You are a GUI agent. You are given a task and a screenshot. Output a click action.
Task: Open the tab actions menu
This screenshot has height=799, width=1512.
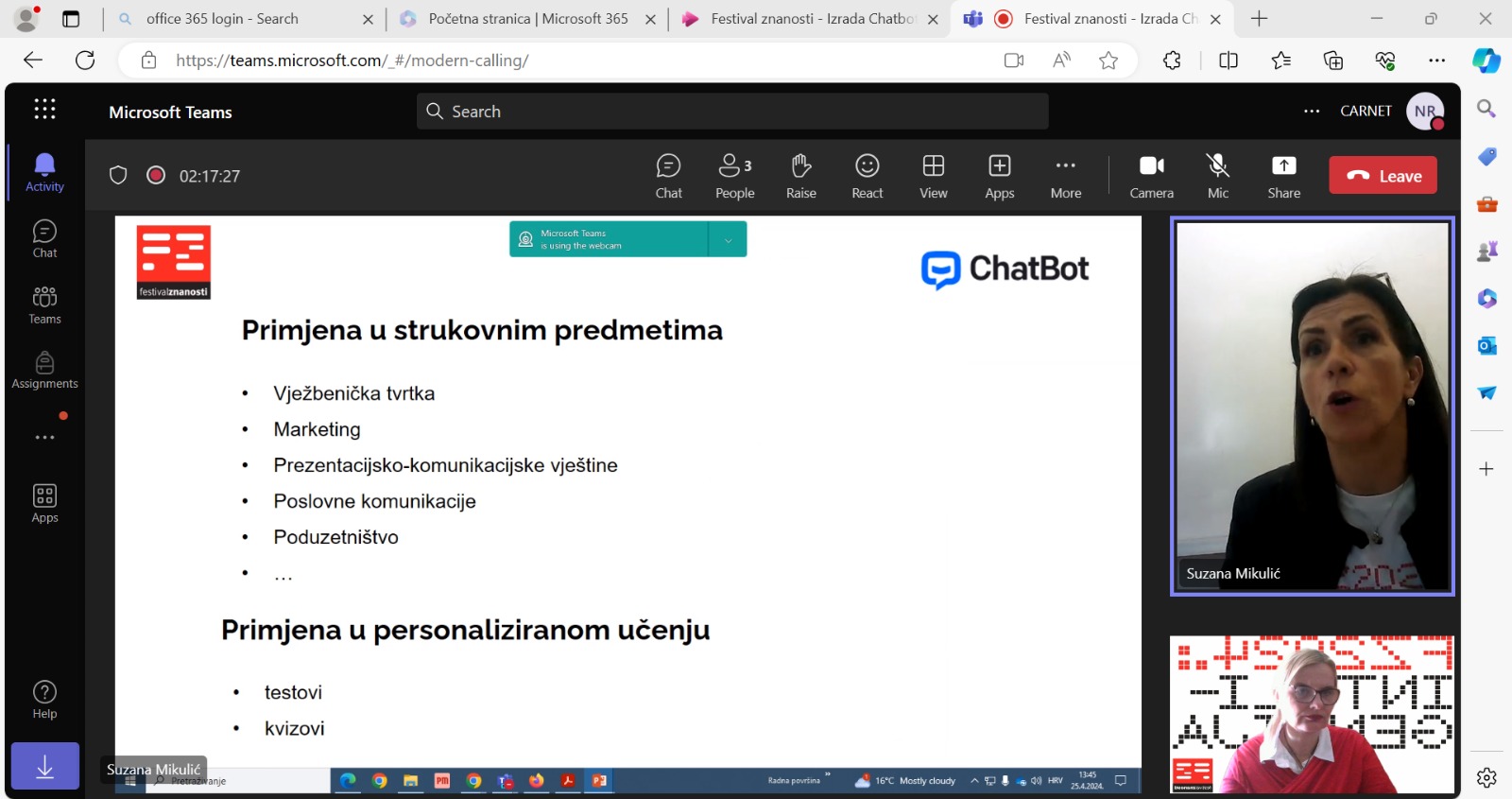(71, 19)
